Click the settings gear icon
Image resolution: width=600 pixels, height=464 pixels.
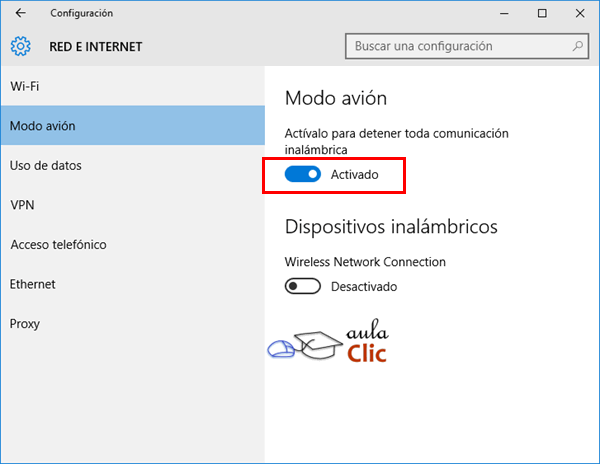coord(21,46)
